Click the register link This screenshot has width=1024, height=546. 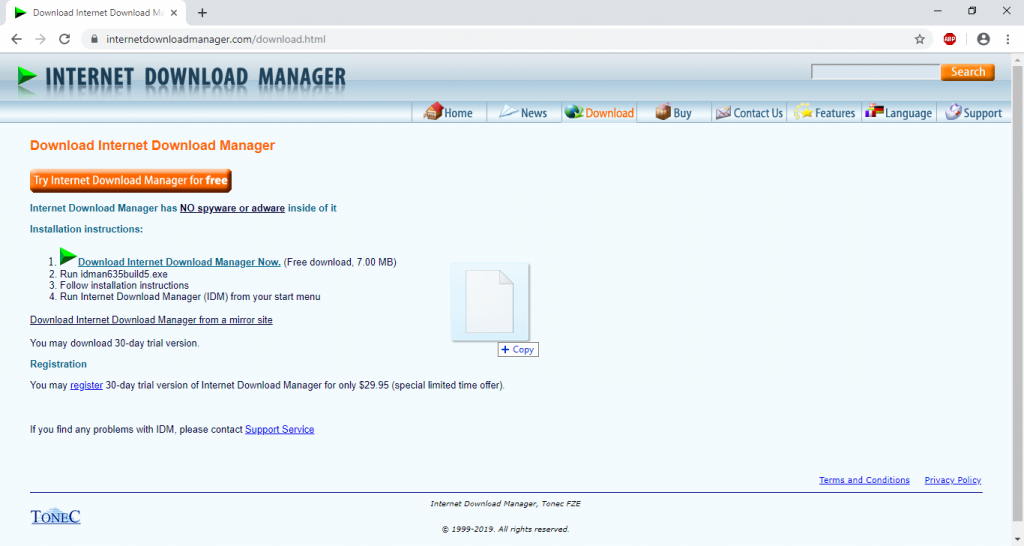(x=86, y=385)
